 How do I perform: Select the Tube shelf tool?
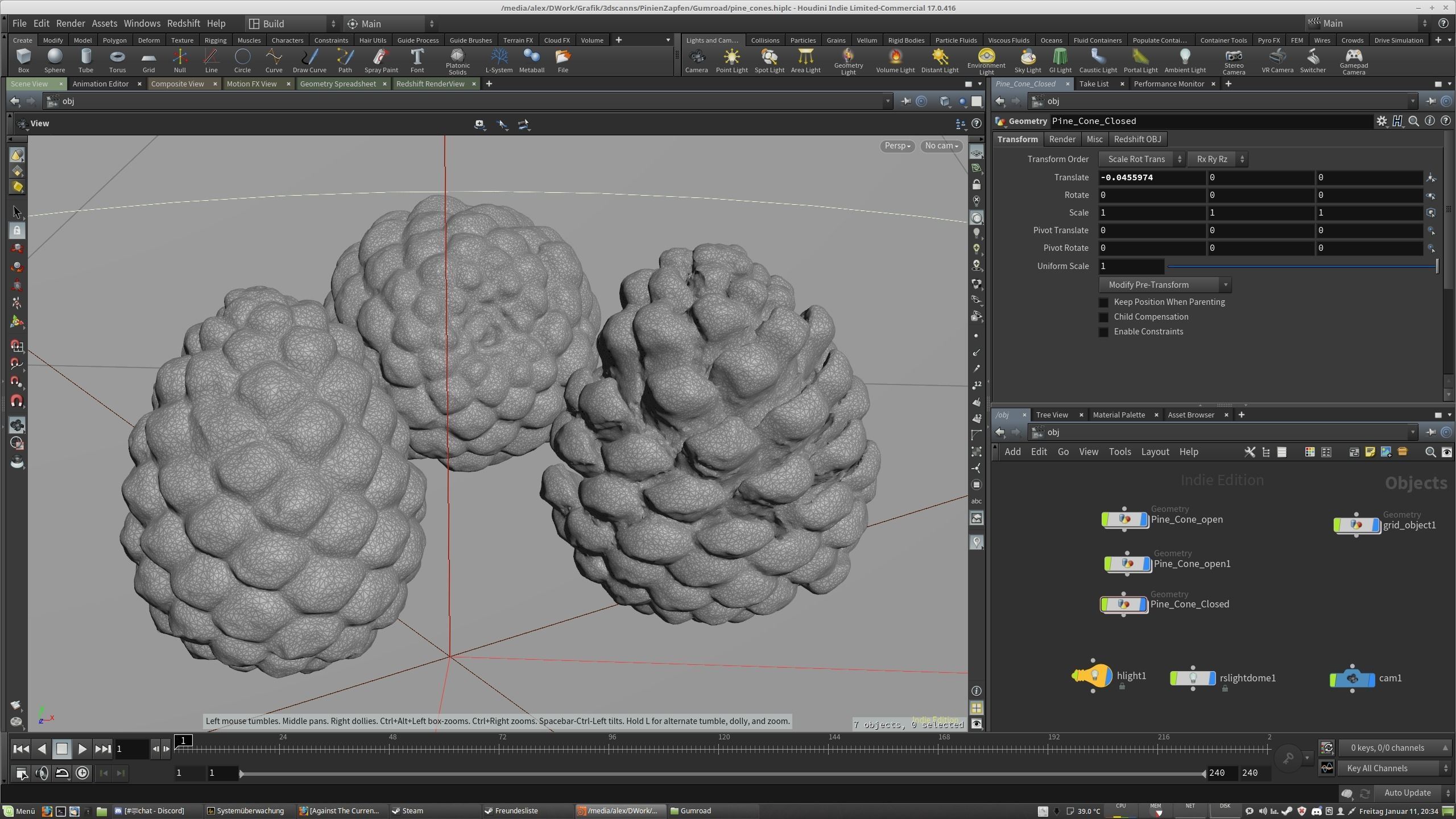point(86,60)
